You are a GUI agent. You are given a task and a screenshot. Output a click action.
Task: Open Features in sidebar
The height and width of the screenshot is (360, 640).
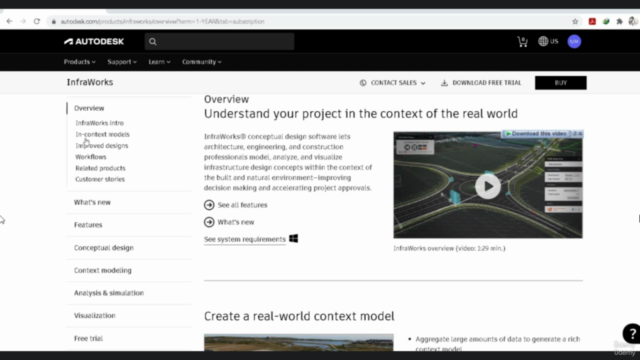point(88,225)
